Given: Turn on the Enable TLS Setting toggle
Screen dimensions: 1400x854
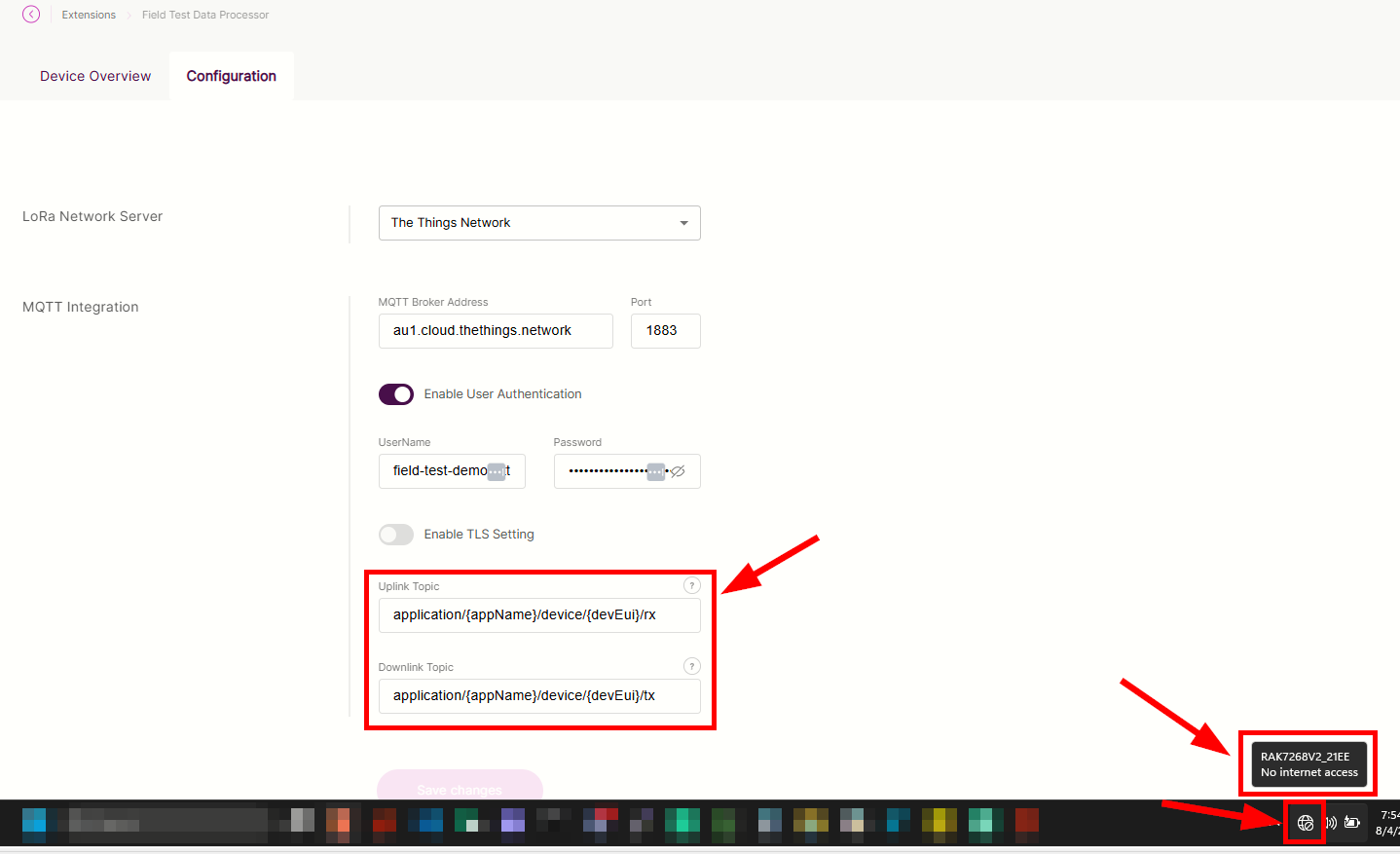Looking at the screenshot, I should 396,535.
